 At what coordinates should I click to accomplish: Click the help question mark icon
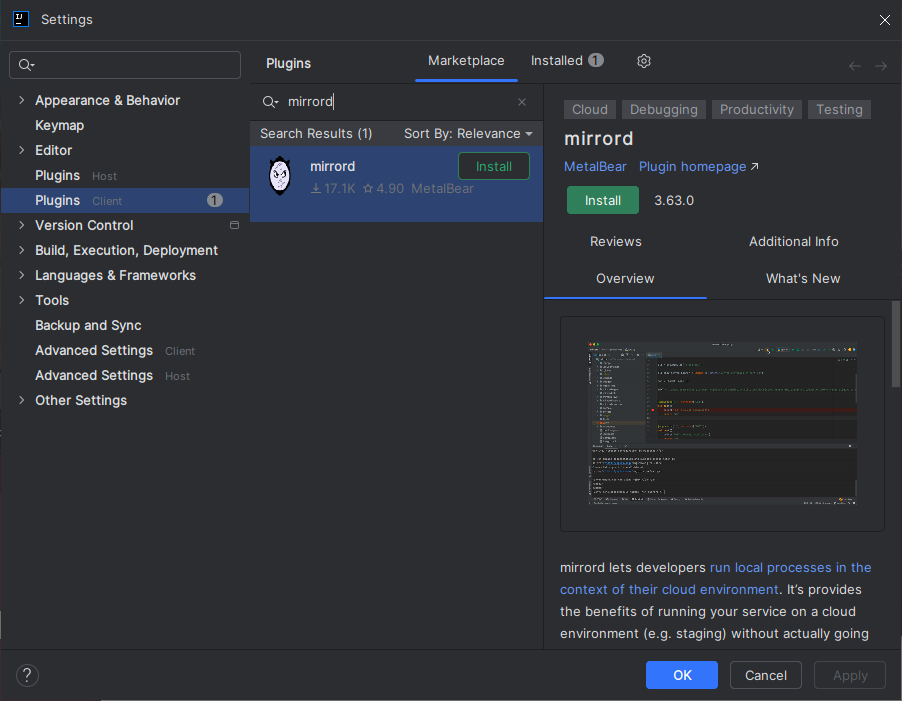27,675
